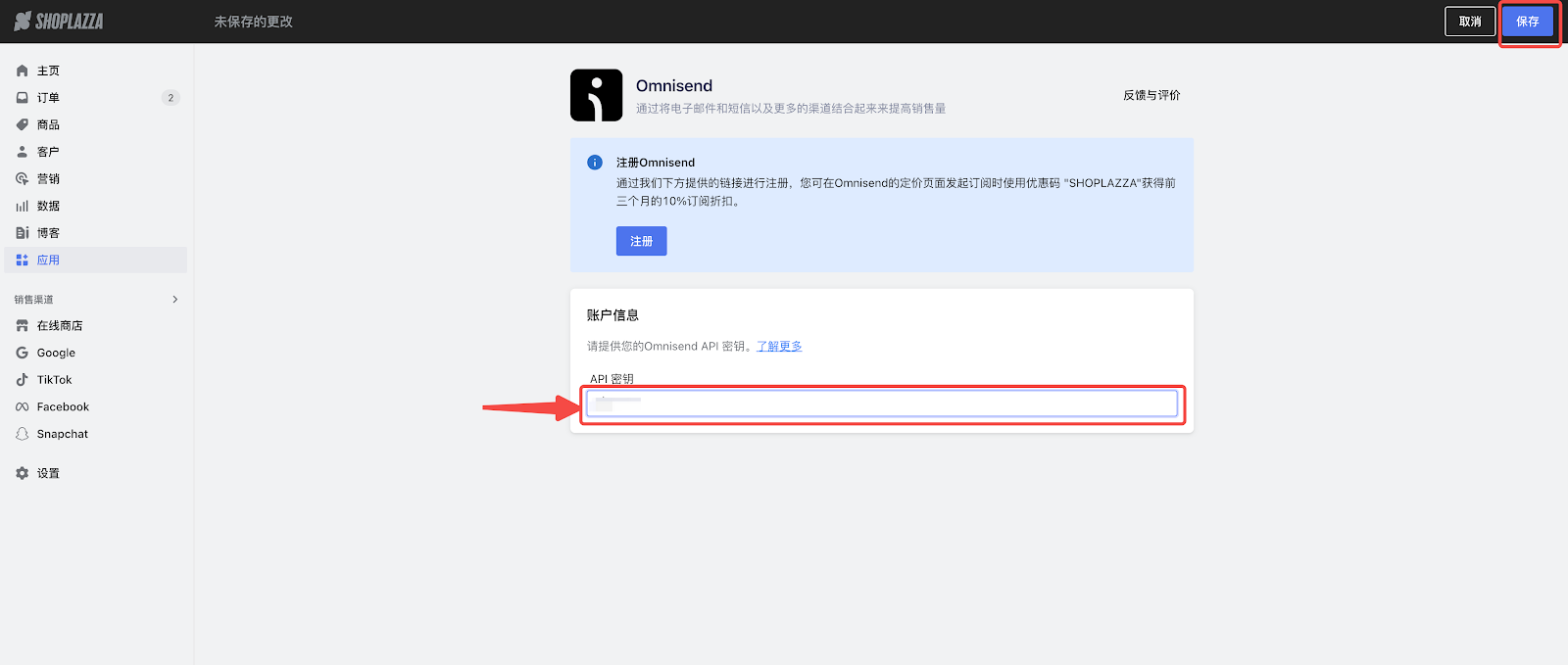Follow the 了解更多 link
This screenshot has height=665, width=1568.
click(779, 346)
